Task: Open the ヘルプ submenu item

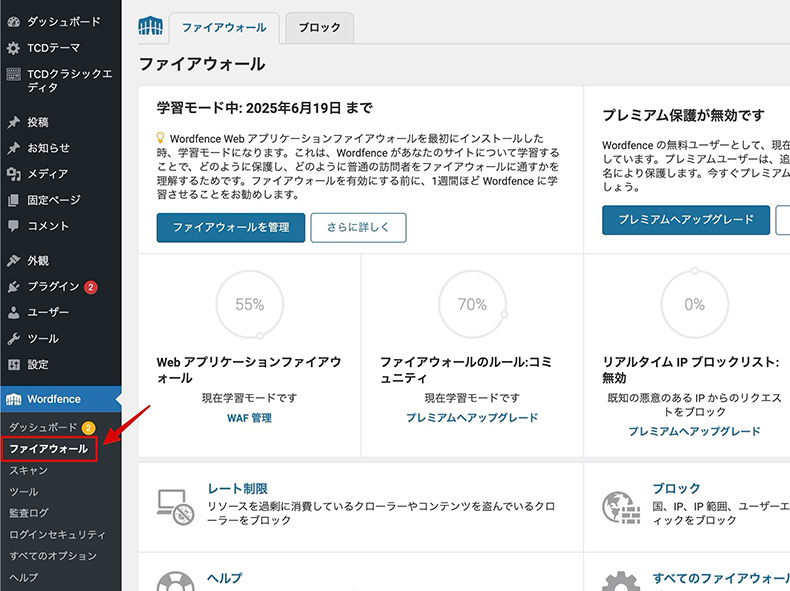Action: (24, 577)
